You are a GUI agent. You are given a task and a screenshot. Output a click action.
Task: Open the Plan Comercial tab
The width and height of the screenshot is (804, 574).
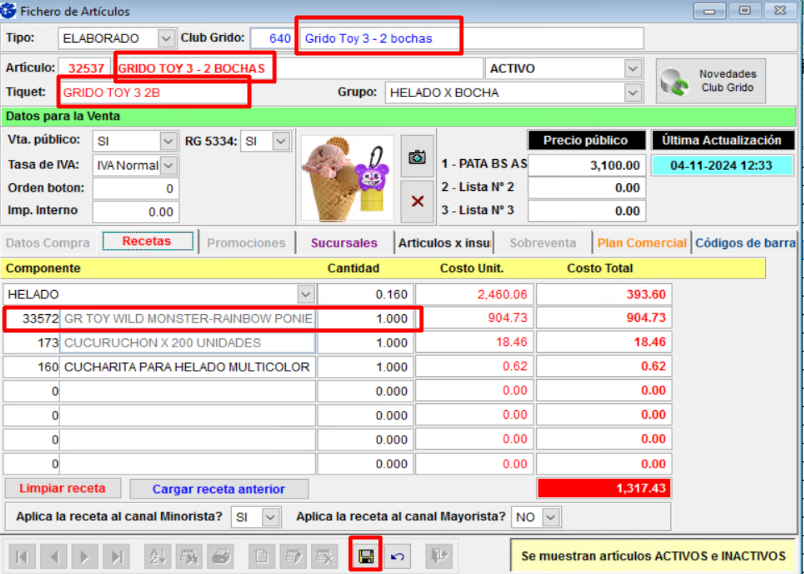pos(642,243)
